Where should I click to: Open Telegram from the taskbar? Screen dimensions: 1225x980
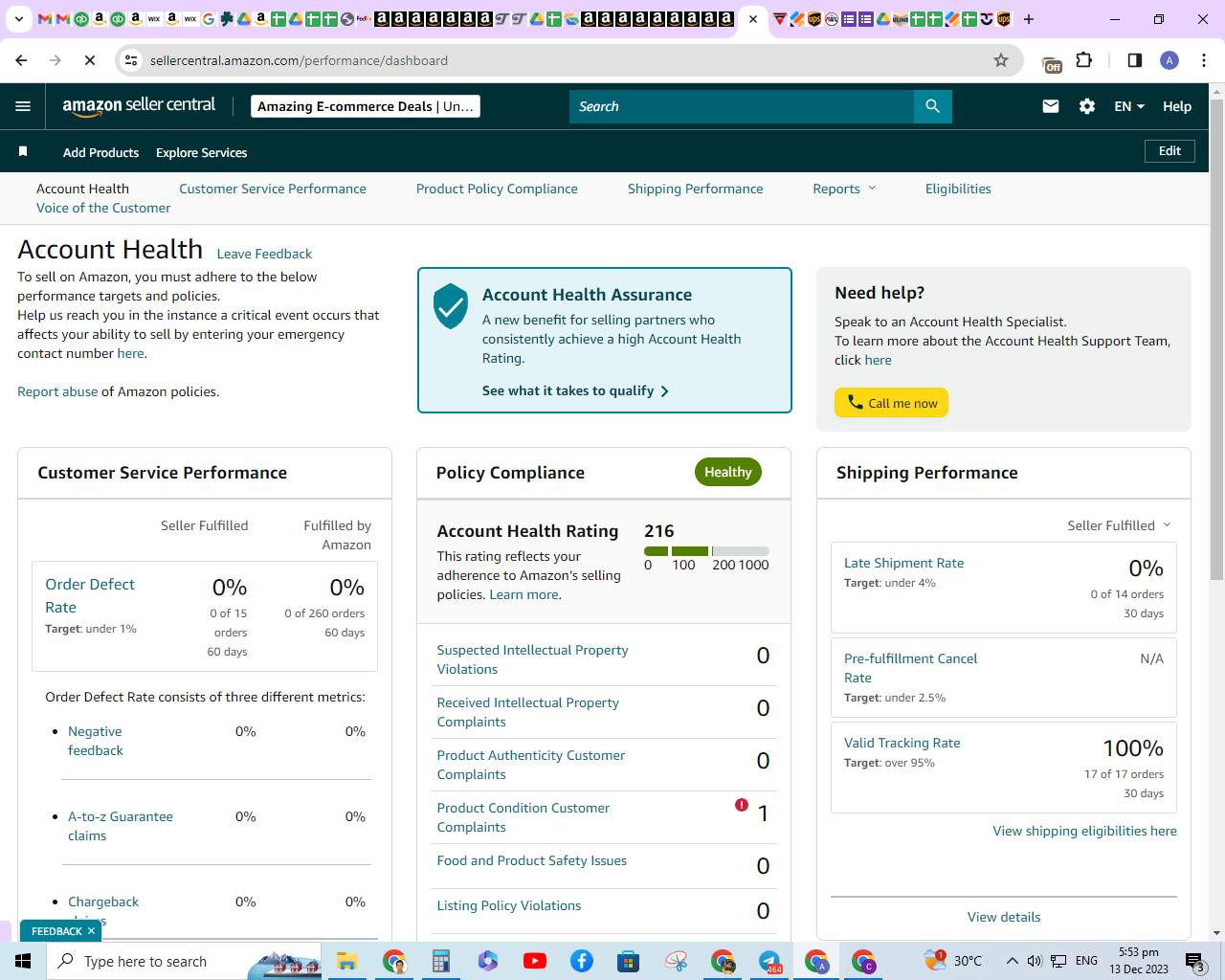[769, 961]
